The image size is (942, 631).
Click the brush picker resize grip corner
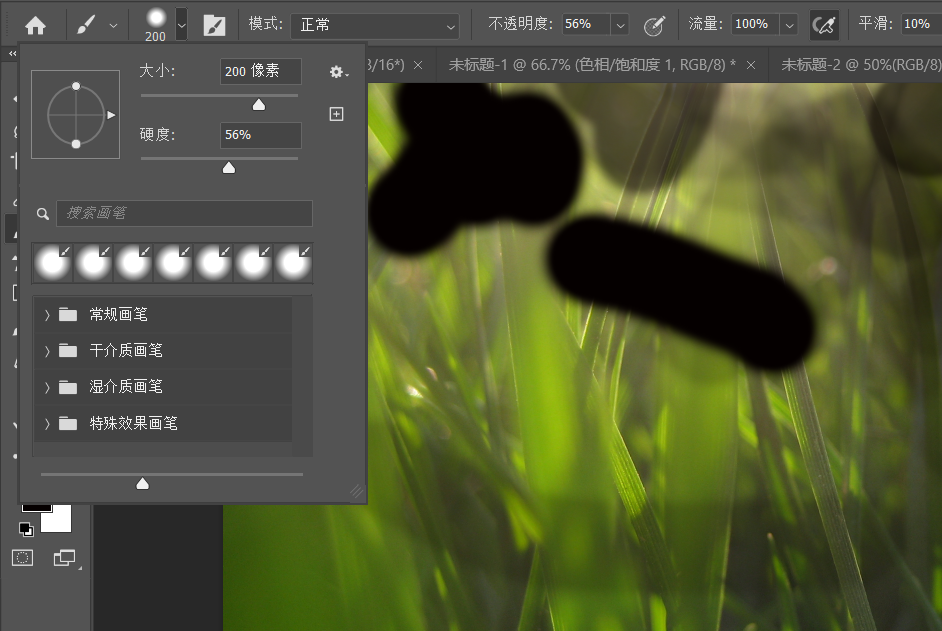[x=357, y=492]
